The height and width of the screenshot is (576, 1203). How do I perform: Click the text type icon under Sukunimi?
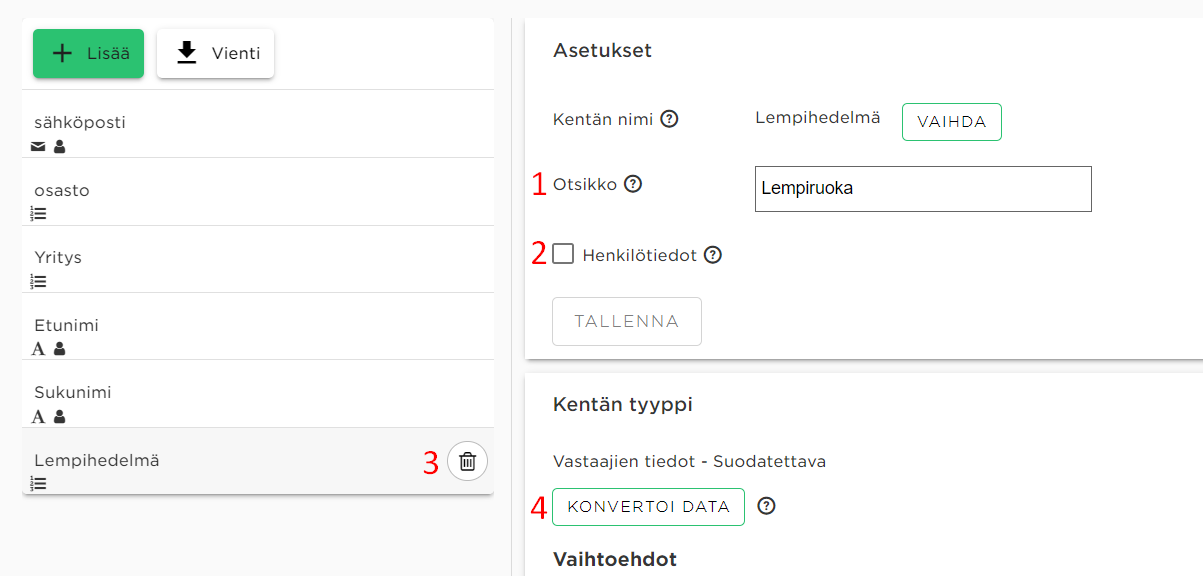tap(39, 416)
